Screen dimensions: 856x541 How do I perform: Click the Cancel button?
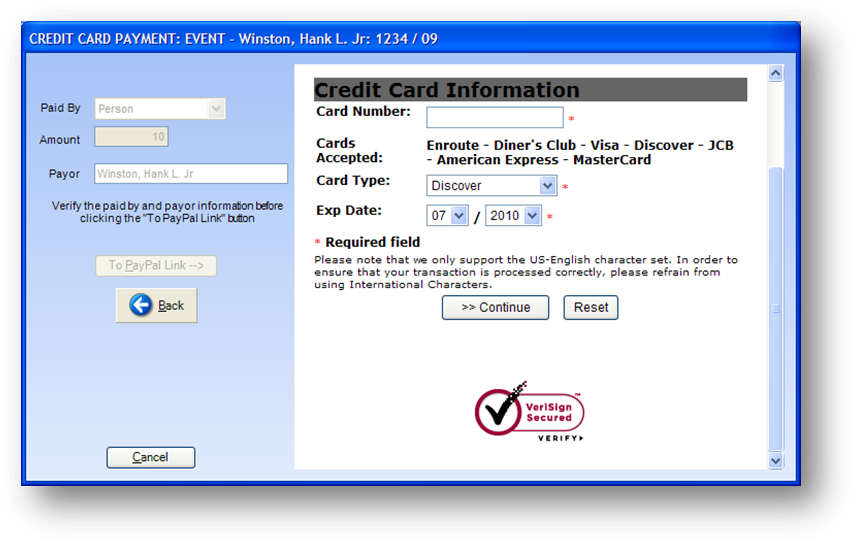(x=151, y=457)
